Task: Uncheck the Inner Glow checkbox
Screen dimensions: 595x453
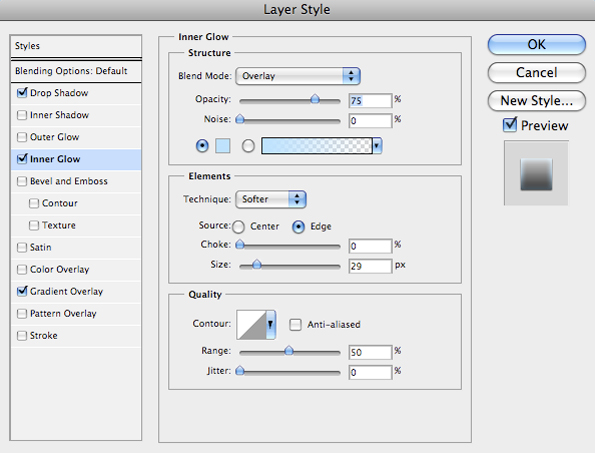Action: point(22,159)
